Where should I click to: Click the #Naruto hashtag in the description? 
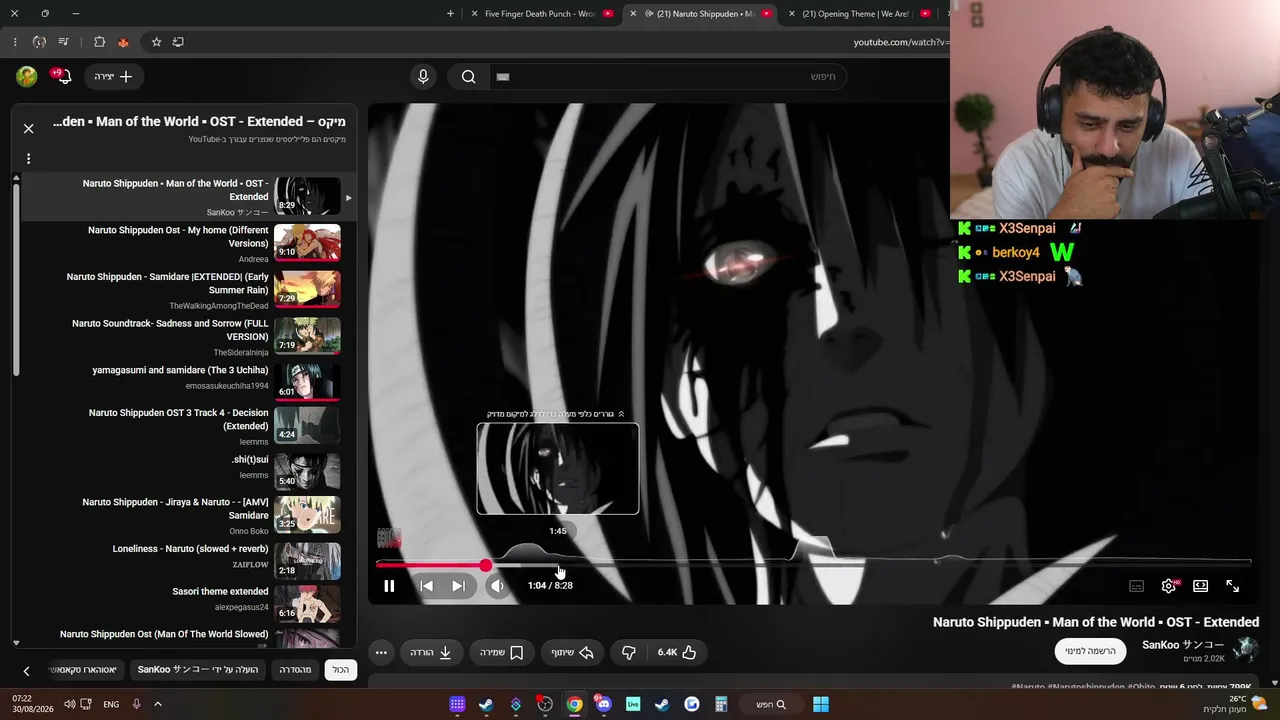coord(1029,688)
